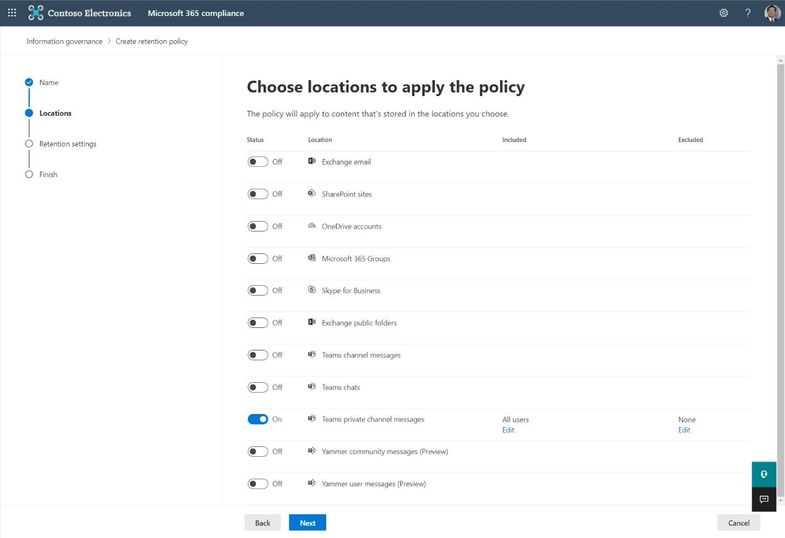The image size is (785, 538).
Task: Click the 'All users' included value
Action: click(x=516, y=419)
